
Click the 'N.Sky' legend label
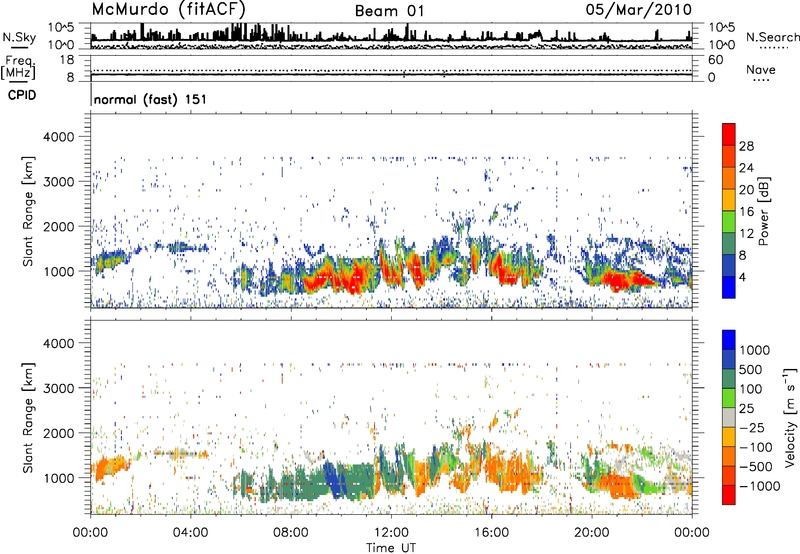coord(19,37)
